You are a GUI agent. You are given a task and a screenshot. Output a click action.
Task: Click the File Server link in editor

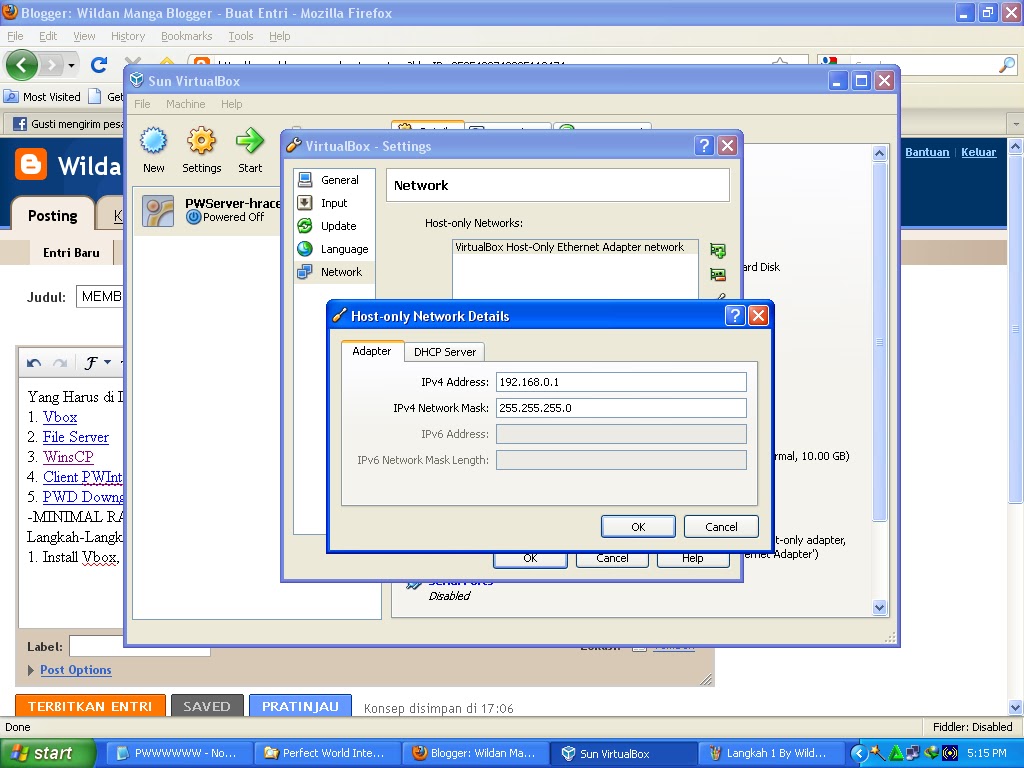tap(76, 437)
